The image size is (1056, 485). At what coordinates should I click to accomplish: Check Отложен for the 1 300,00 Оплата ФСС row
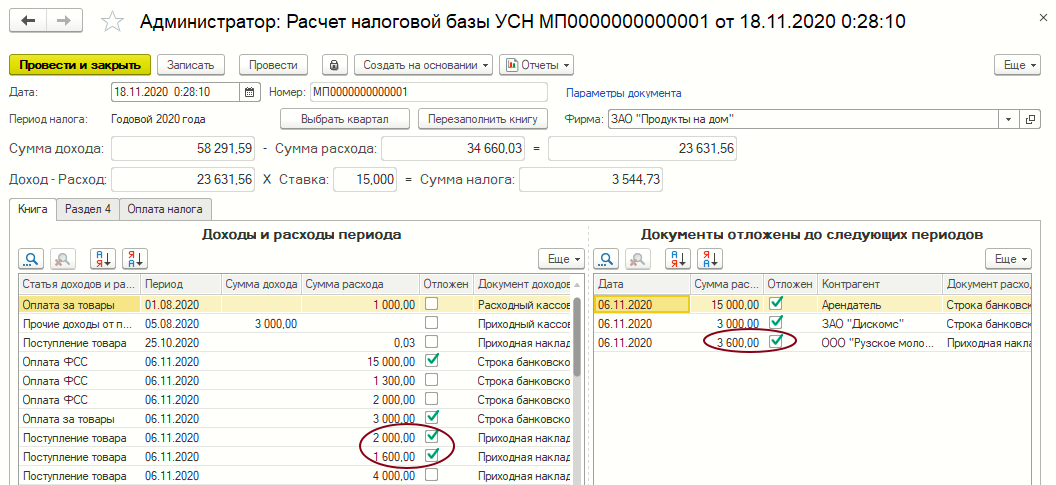pos(432,379)
